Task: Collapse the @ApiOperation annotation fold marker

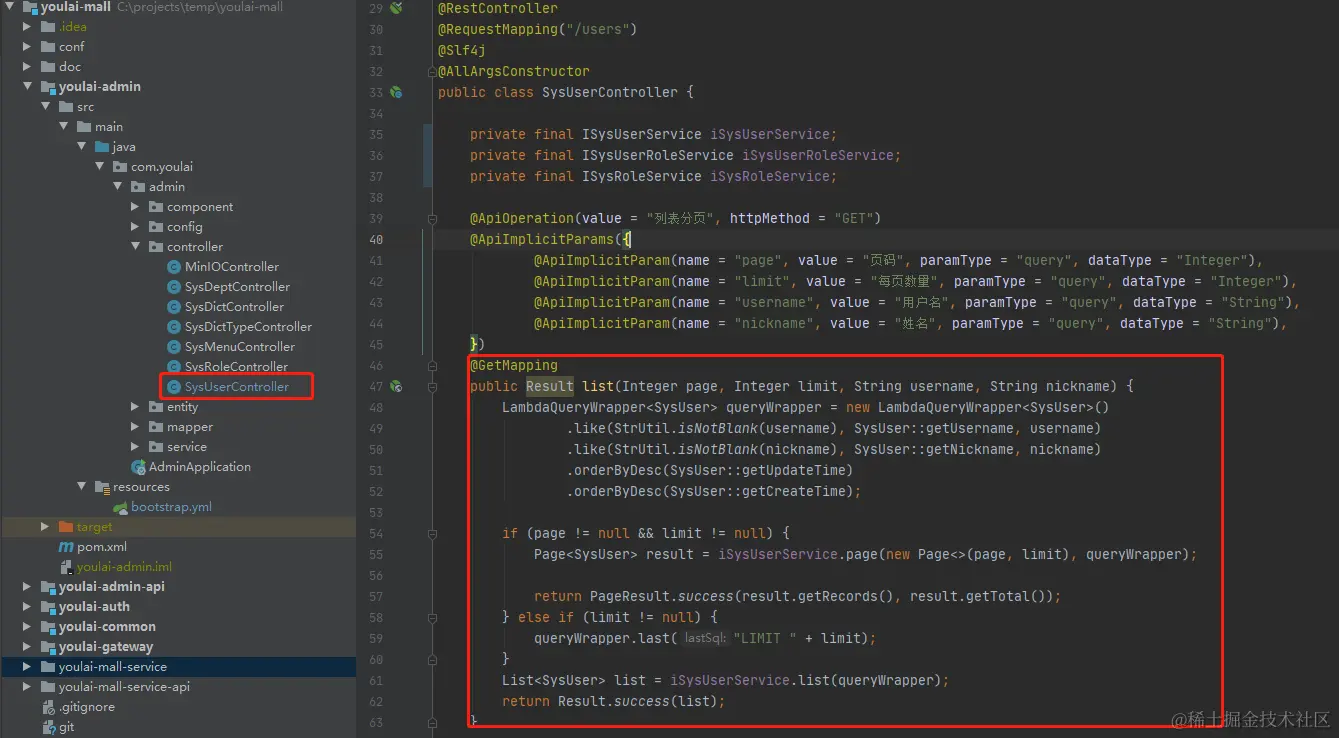Action: [x=432, y=218]
